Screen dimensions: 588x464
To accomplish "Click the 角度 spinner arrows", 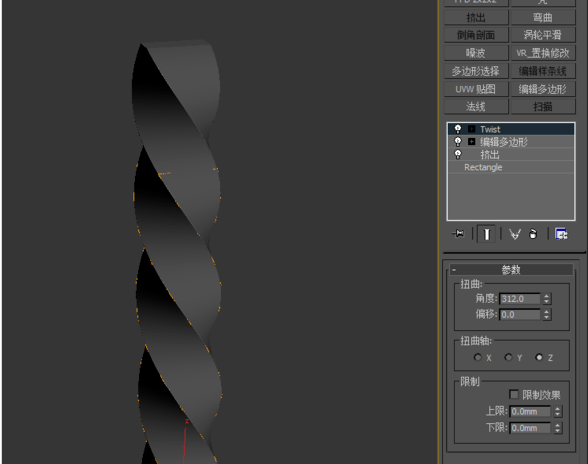I will coord(547,299).
